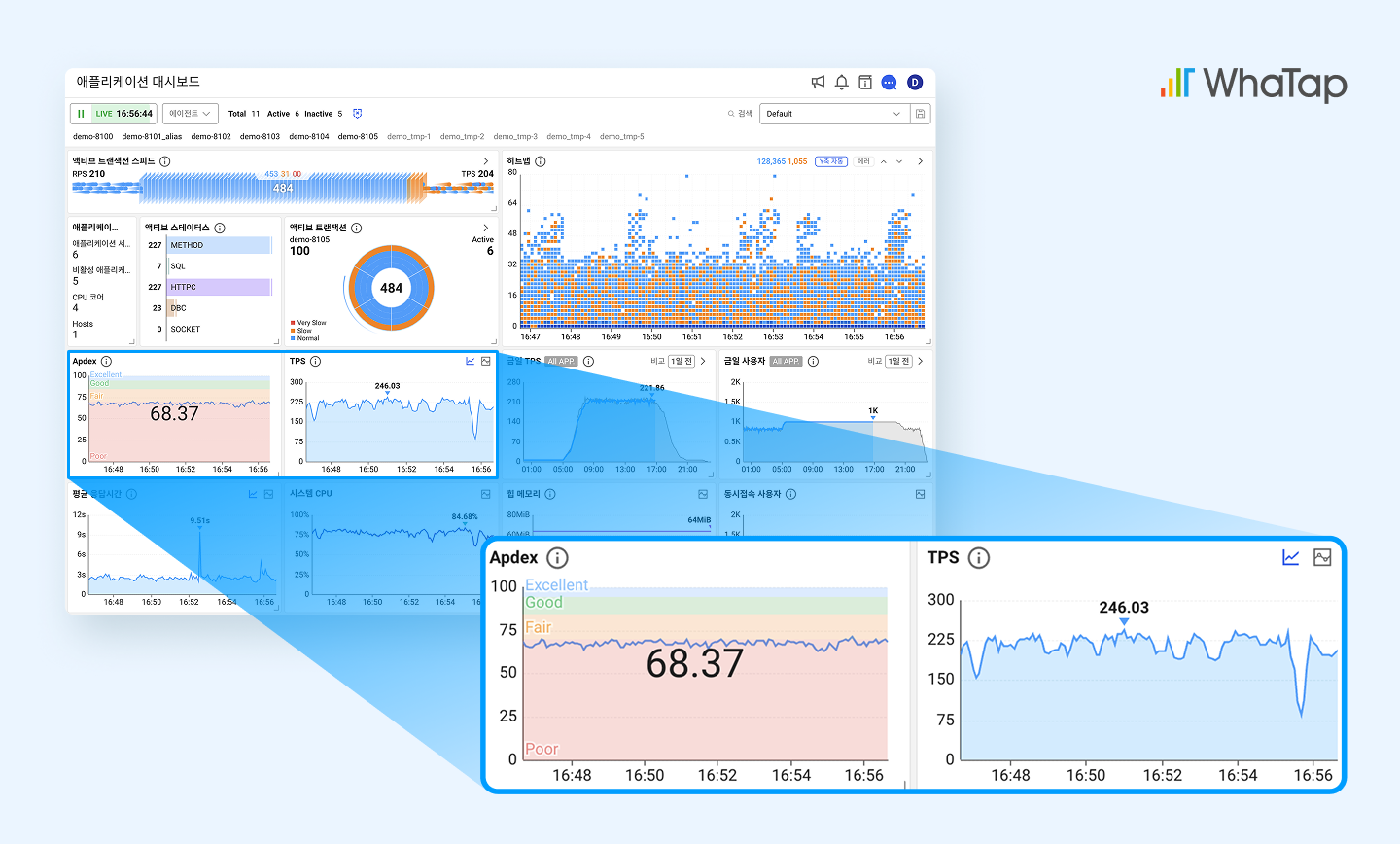The width and height of the screenshot is (1400, 844).
Task: Toggle the 에러 filter on heatmap
Action: point(863,161)
